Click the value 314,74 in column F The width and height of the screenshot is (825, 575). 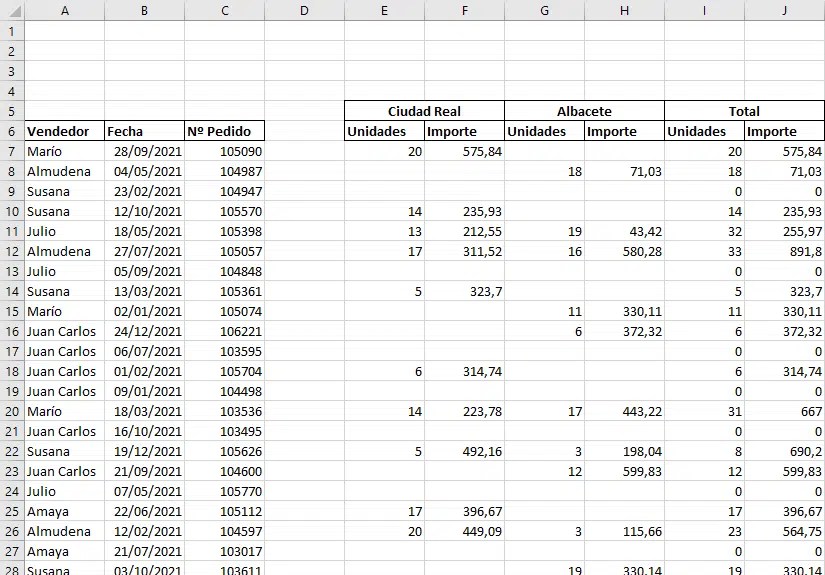(465, 371)
